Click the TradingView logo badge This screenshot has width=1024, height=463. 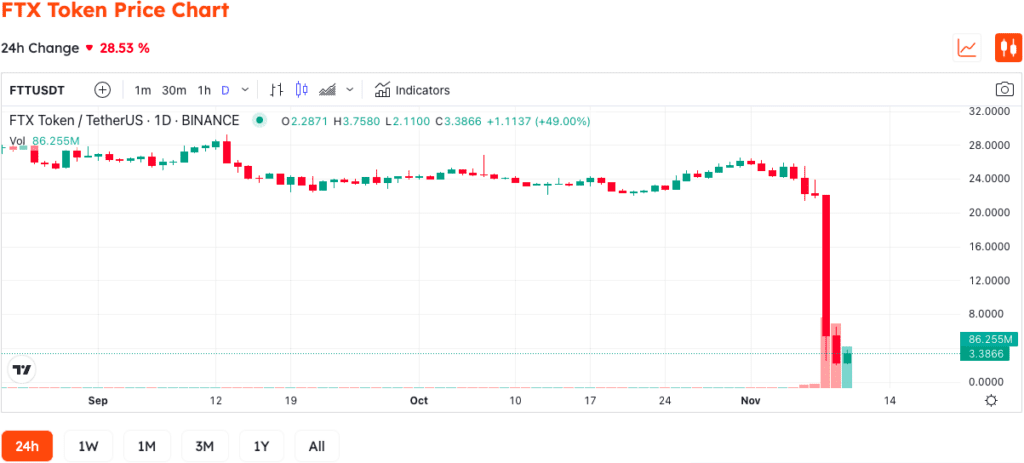tap(22, 370)
